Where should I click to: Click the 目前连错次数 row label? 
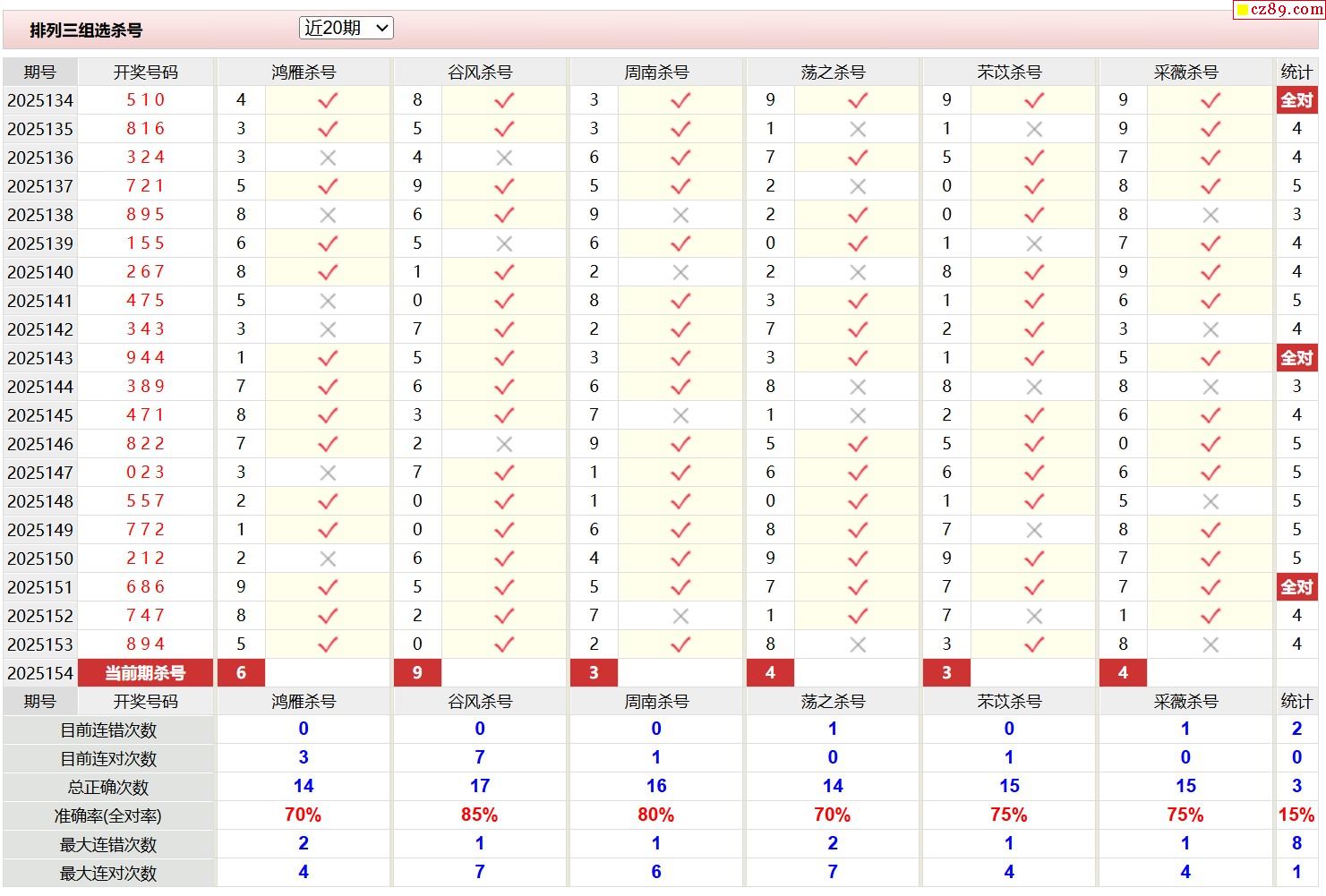coord(108,730)
